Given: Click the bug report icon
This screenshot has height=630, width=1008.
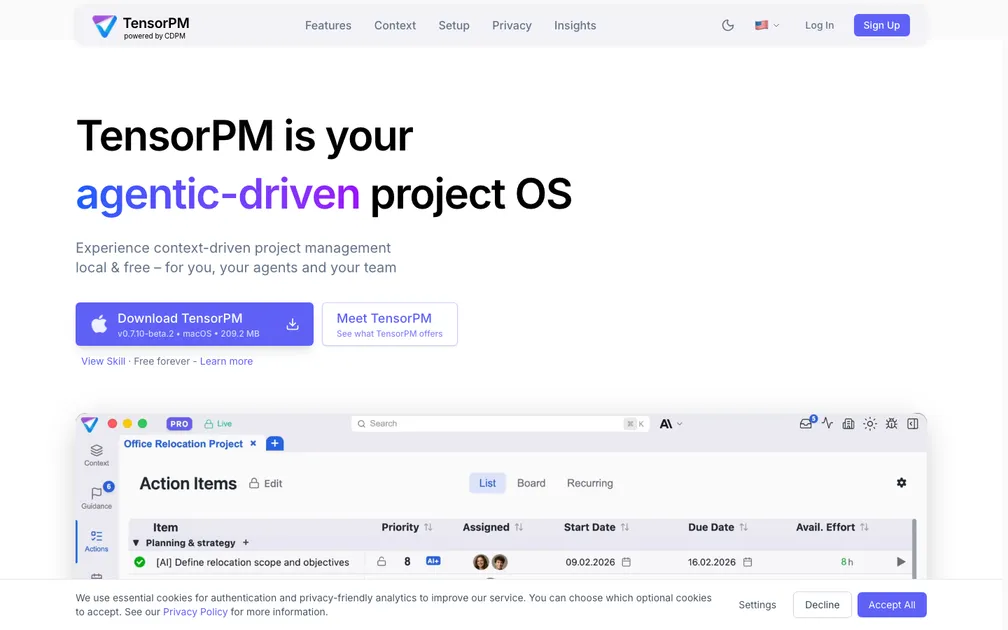Looking at the screenshot, I should 891,424.
